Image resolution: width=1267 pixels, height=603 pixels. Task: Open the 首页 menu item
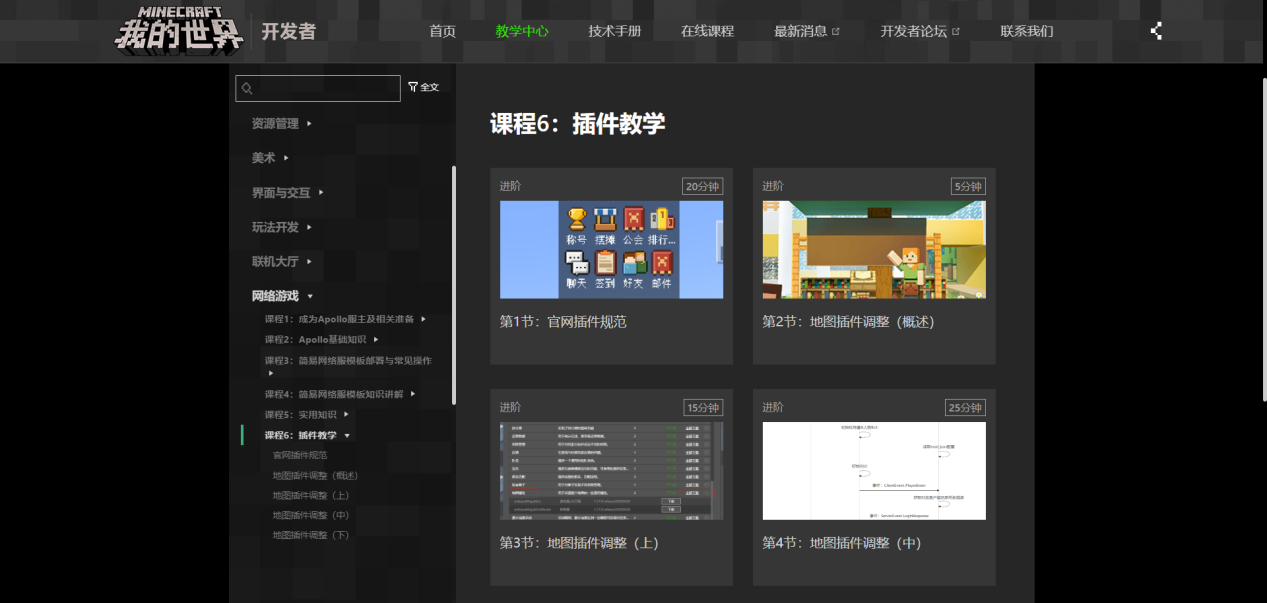pos(442,30)
